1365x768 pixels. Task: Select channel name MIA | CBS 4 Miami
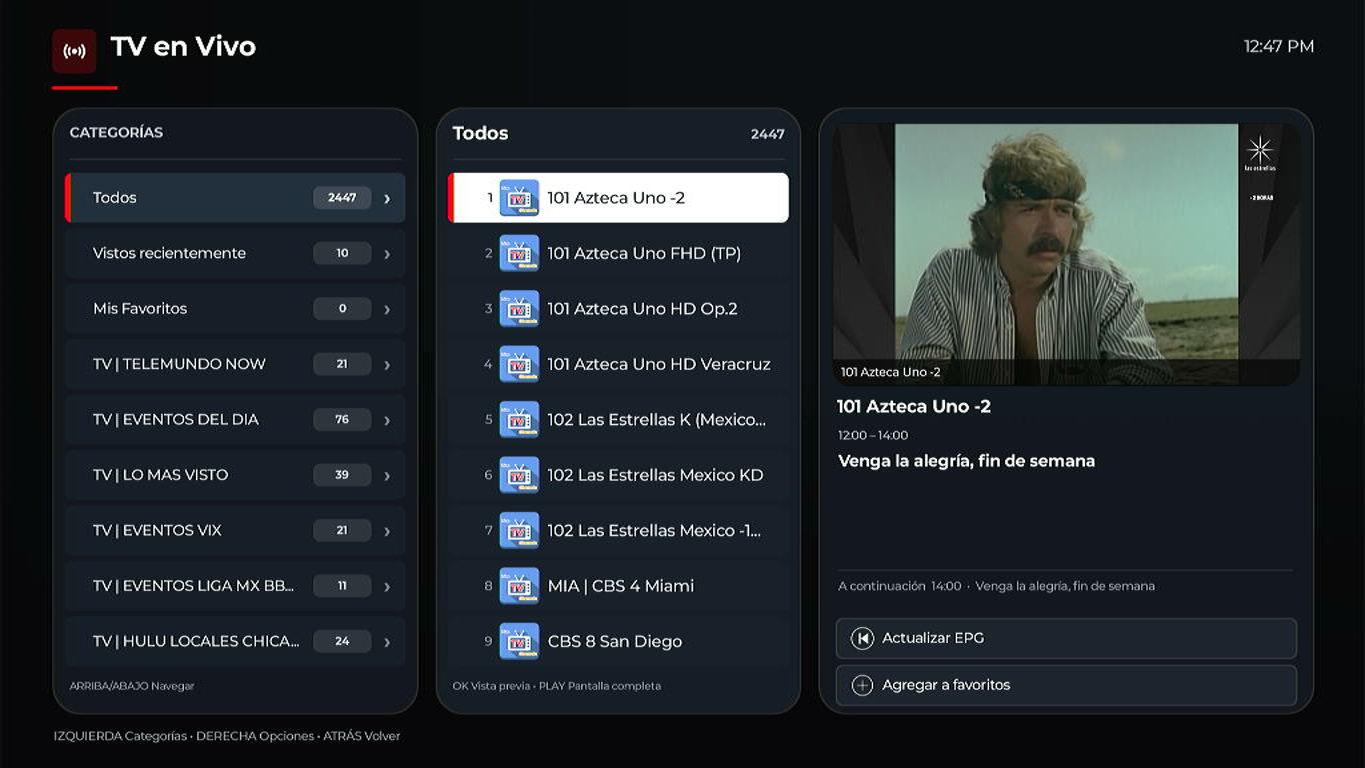(621, 586)
